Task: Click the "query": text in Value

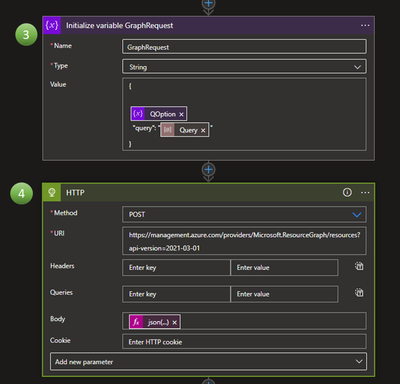Action: tap(144, 128)
